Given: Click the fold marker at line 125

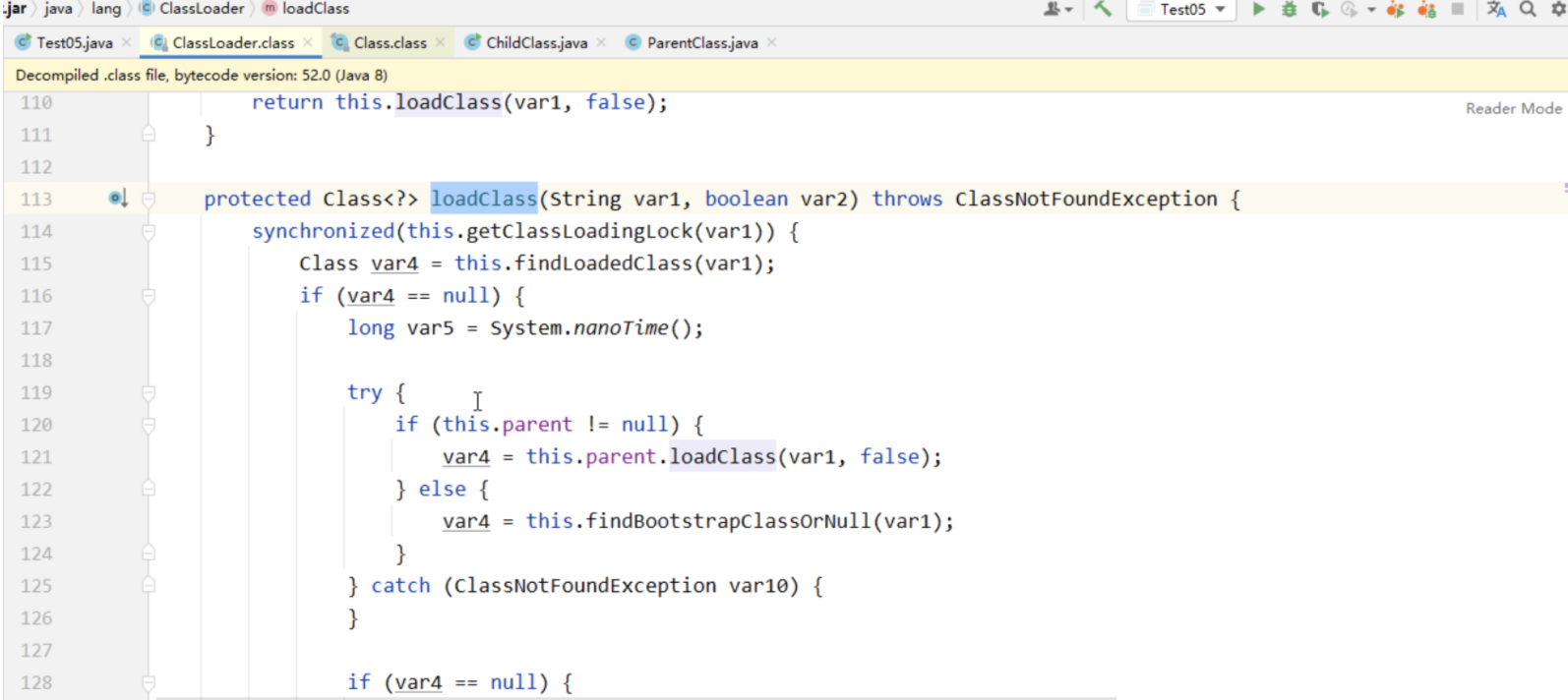Looking at the screenshot, I should (149, 585).
